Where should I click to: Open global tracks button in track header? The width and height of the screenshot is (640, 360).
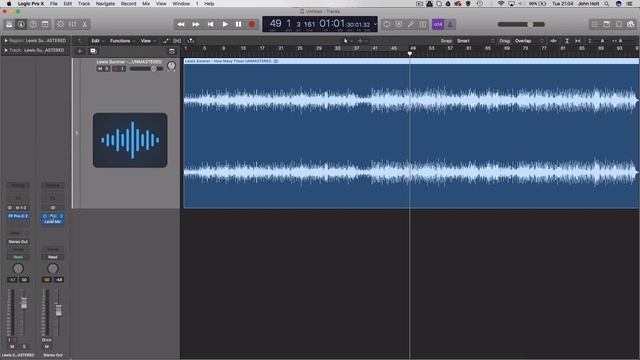tap(172, 51)
